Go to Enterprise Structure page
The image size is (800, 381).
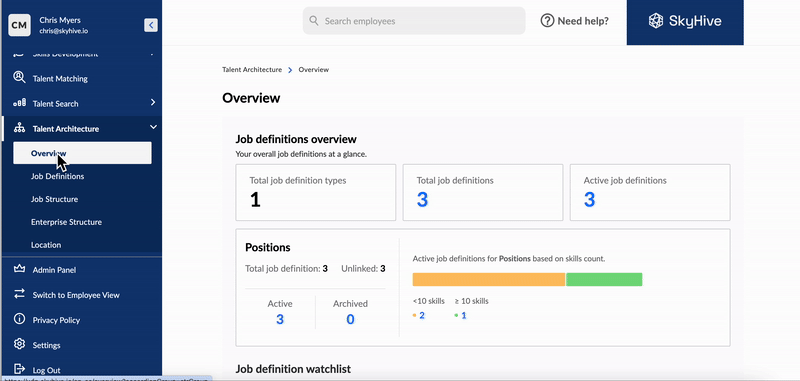[x=66, y=222]
